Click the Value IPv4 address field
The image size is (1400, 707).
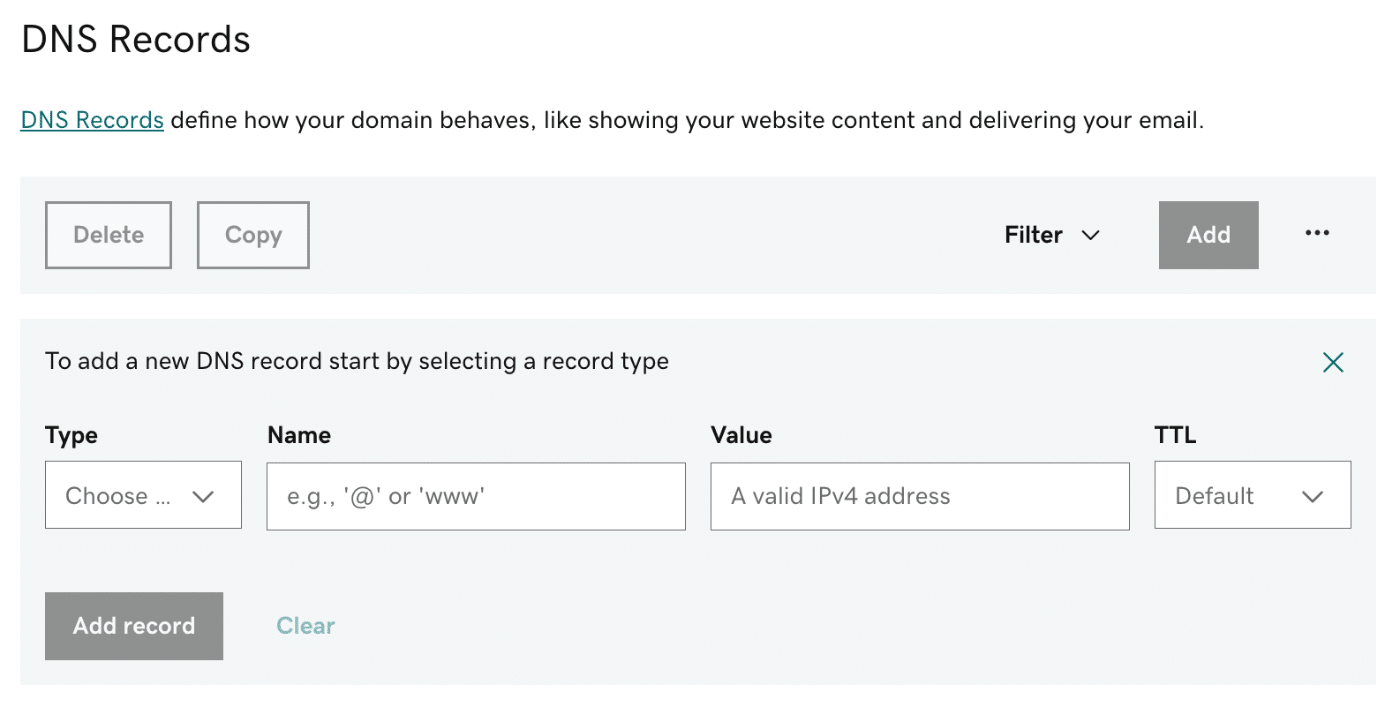tap(919, 495)
